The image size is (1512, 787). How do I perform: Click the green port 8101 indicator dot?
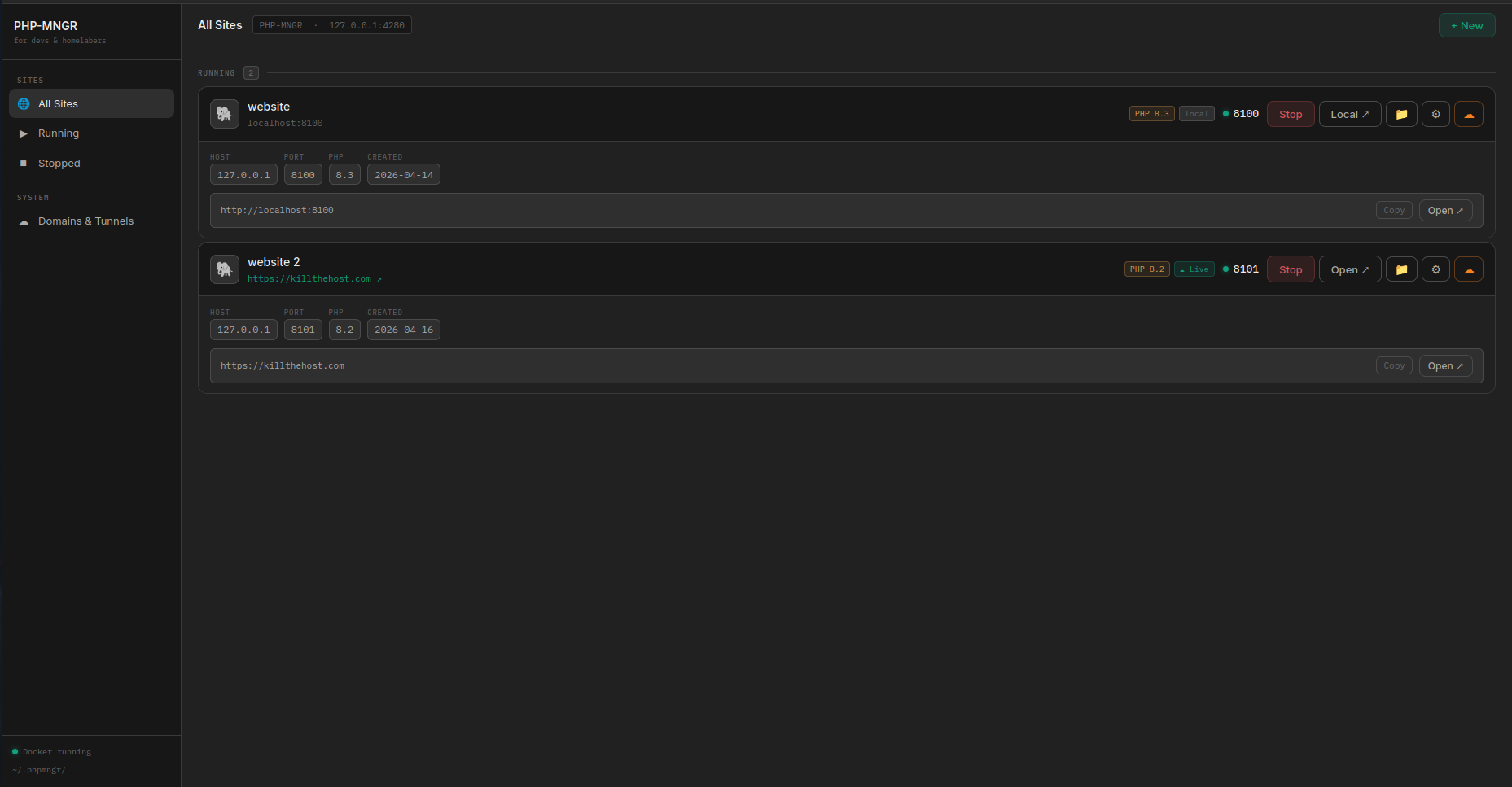pos(1225,269)
